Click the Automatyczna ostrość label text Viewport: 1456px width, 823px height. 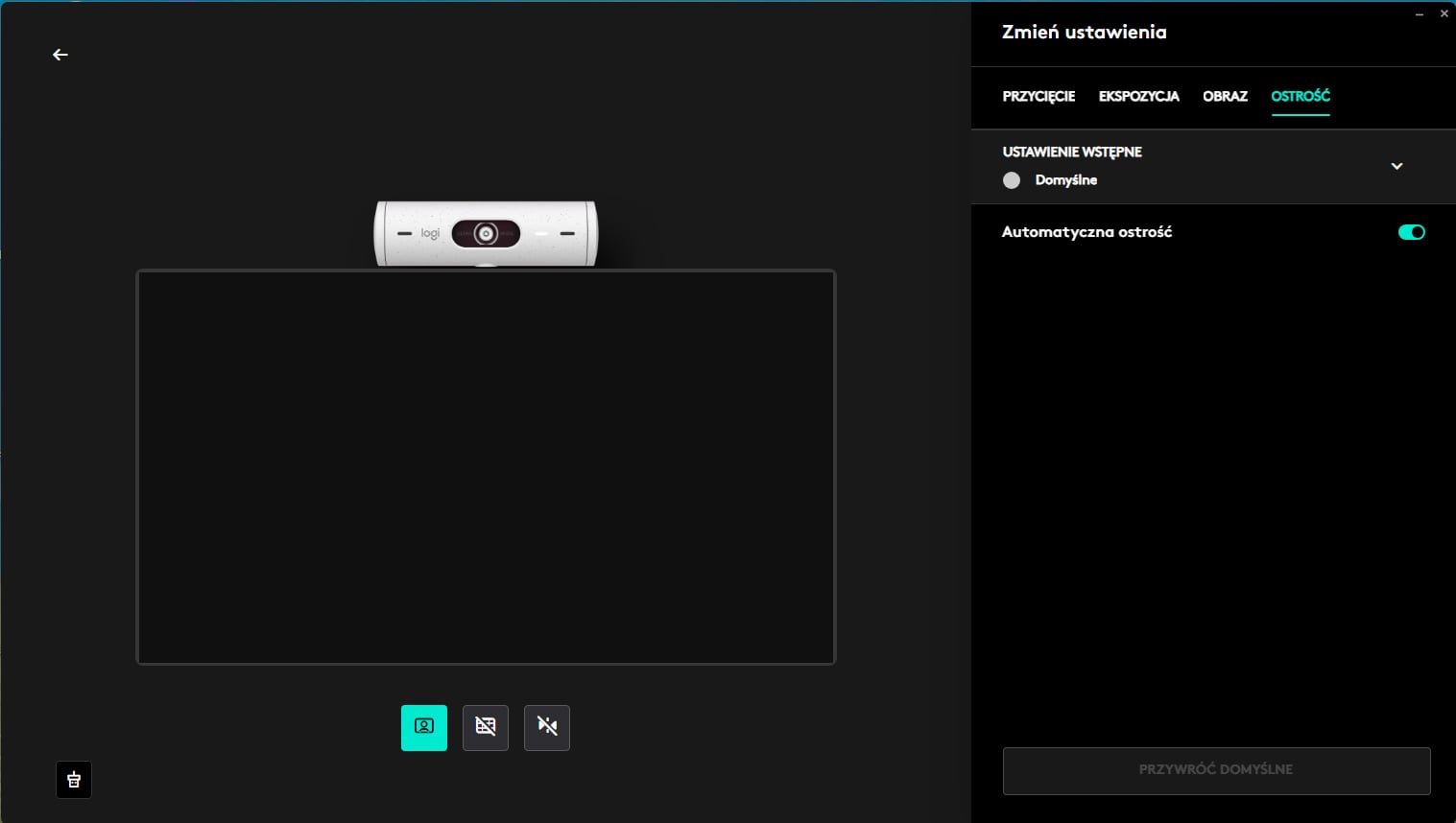click(x=1086, y=232)
